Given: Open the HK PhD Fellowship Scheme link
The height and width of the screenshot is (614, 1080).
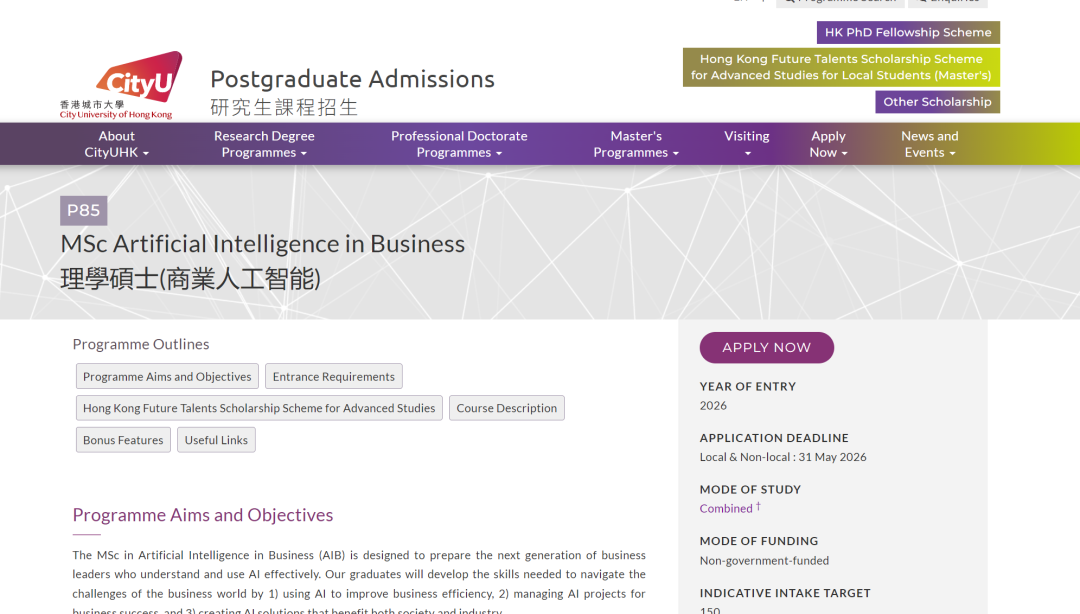Looking at the screenshot, I should 907,32.
